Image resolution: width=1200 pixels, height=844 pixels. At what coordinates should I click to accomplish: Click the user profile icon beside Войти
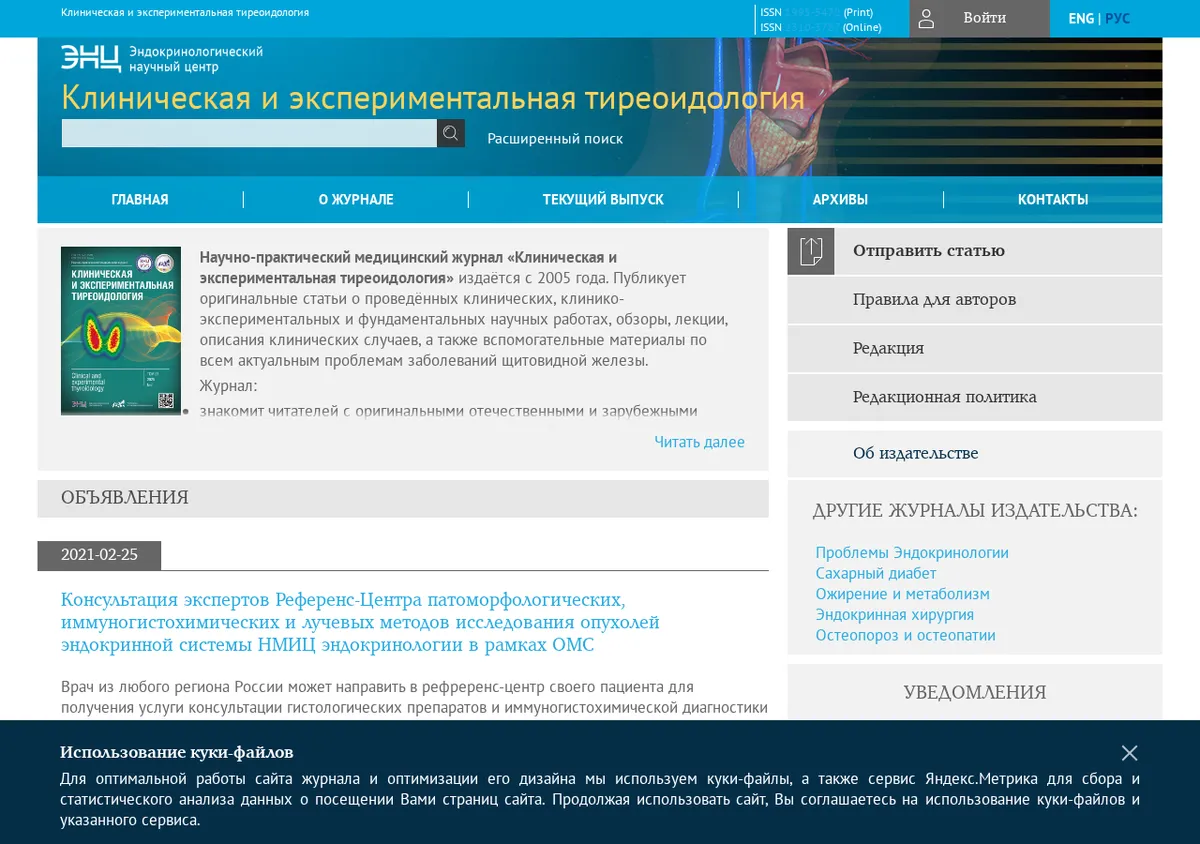click(926, 19)
